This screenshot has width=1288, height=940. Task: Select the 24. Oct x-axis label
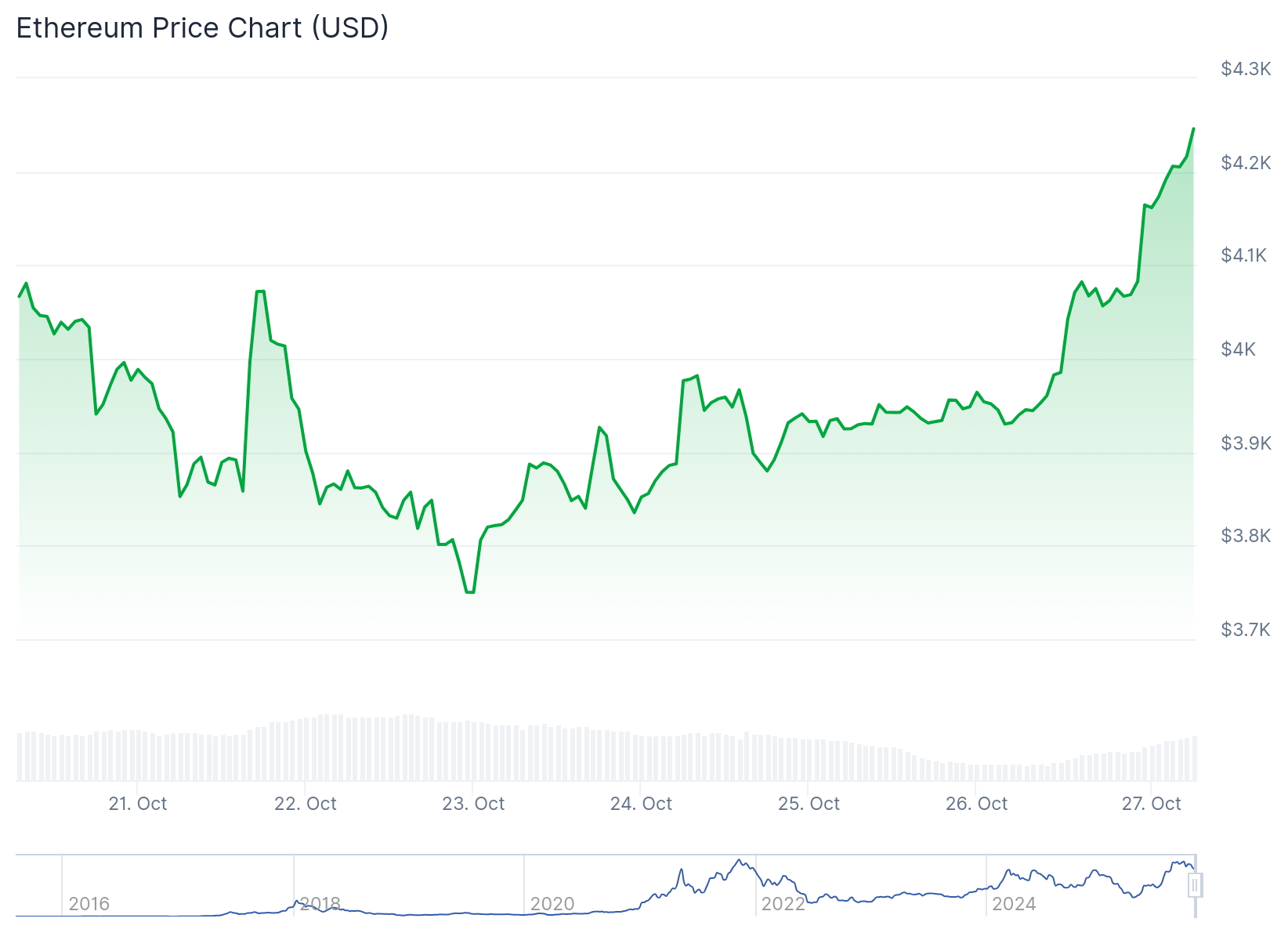(641, 804)
